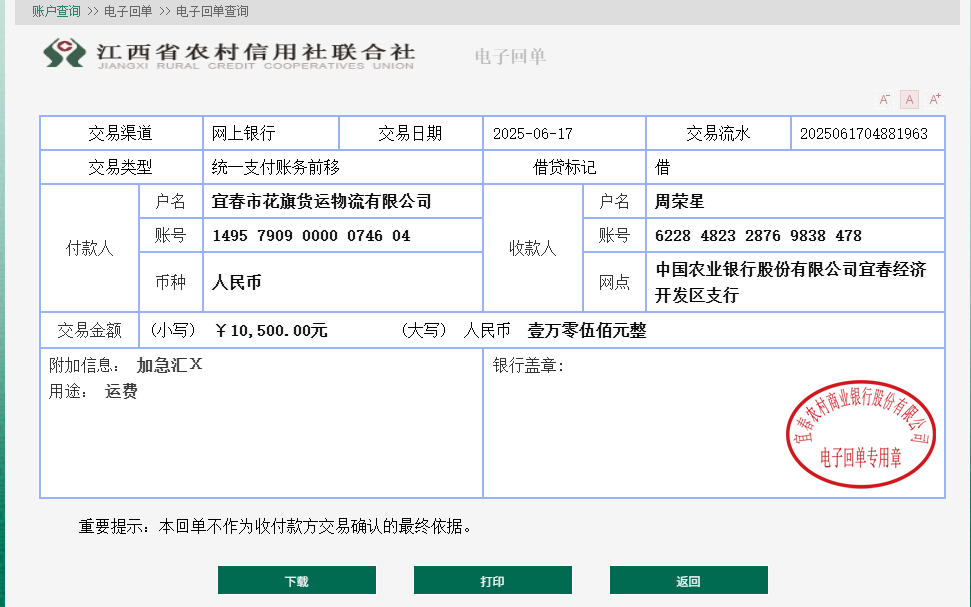Click the 借贷标记 label cell

coord(564,167)
